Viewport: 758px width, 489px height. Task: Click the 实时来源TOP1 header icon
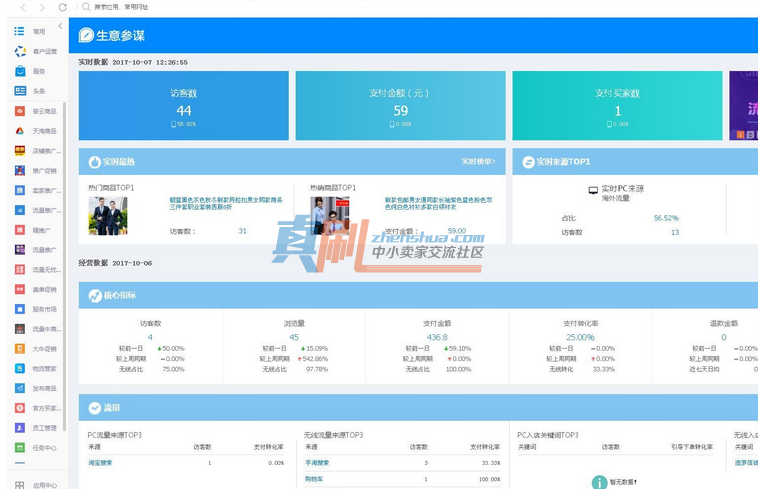528,162
